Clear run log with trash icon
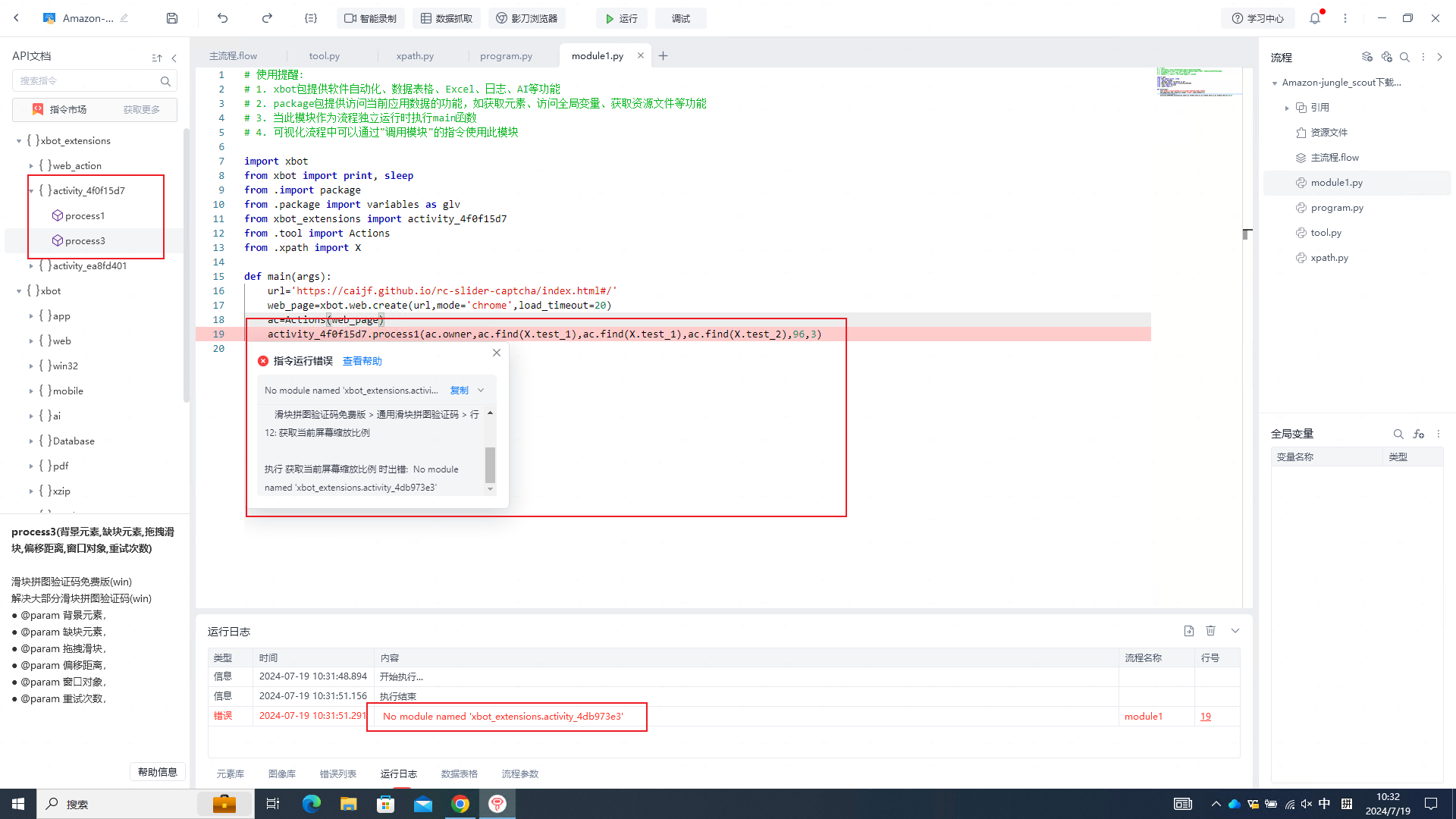The image size is (1456, 819). coord(1211,631)
